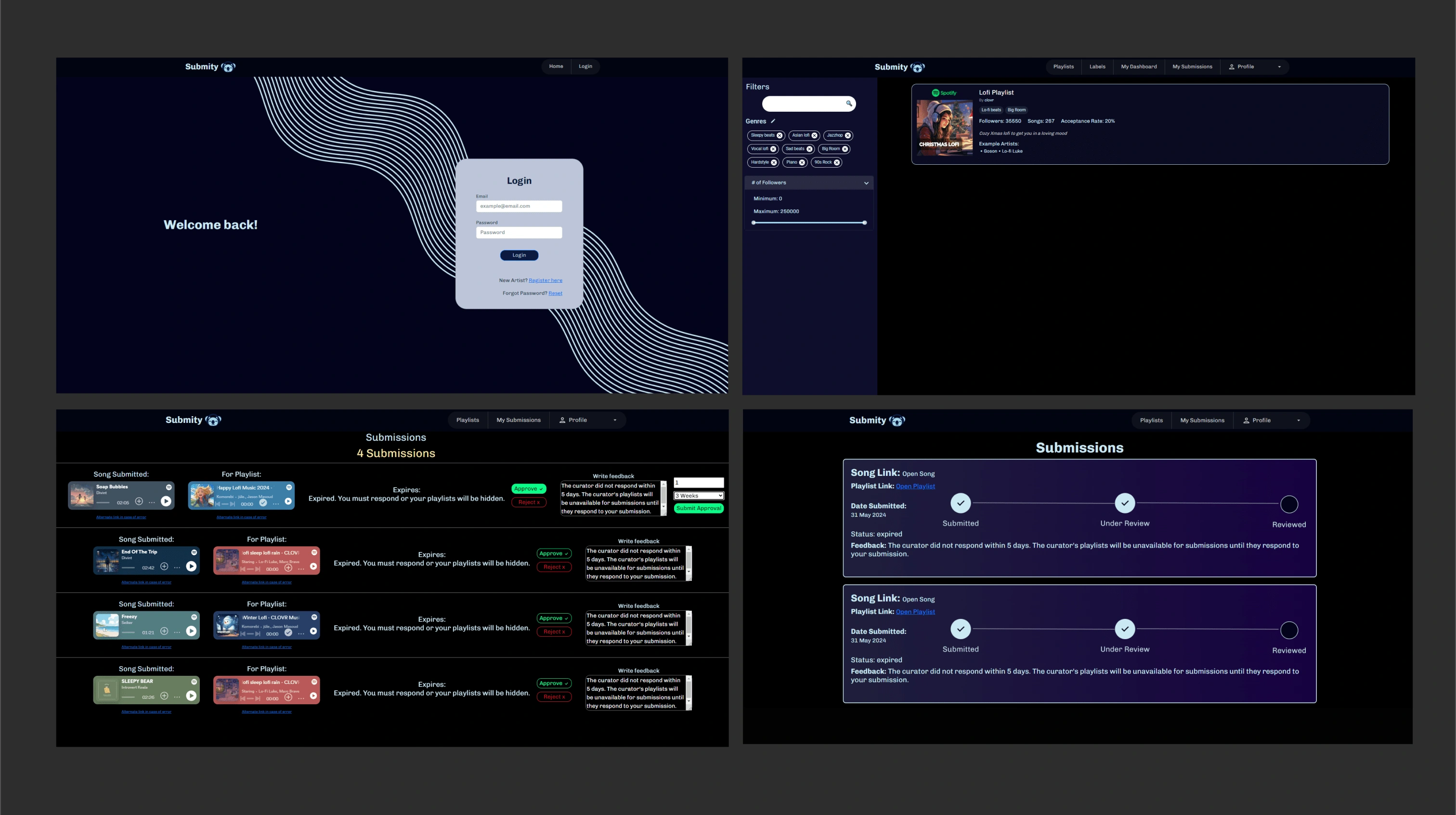Click the search magnifier icon in Filters panel
Image resolution: width=1456 pixels, height=815 pixels.
point(848,104)
